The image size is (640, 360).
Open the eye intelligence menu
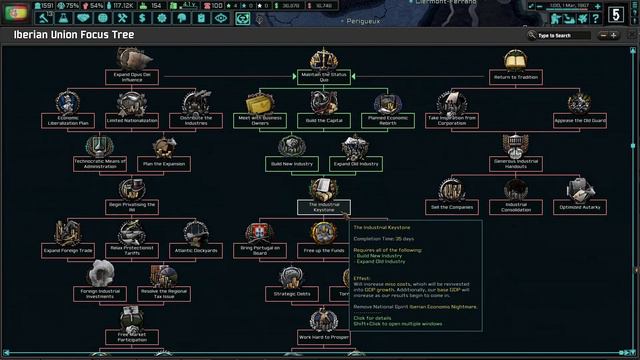pos(221,18)
